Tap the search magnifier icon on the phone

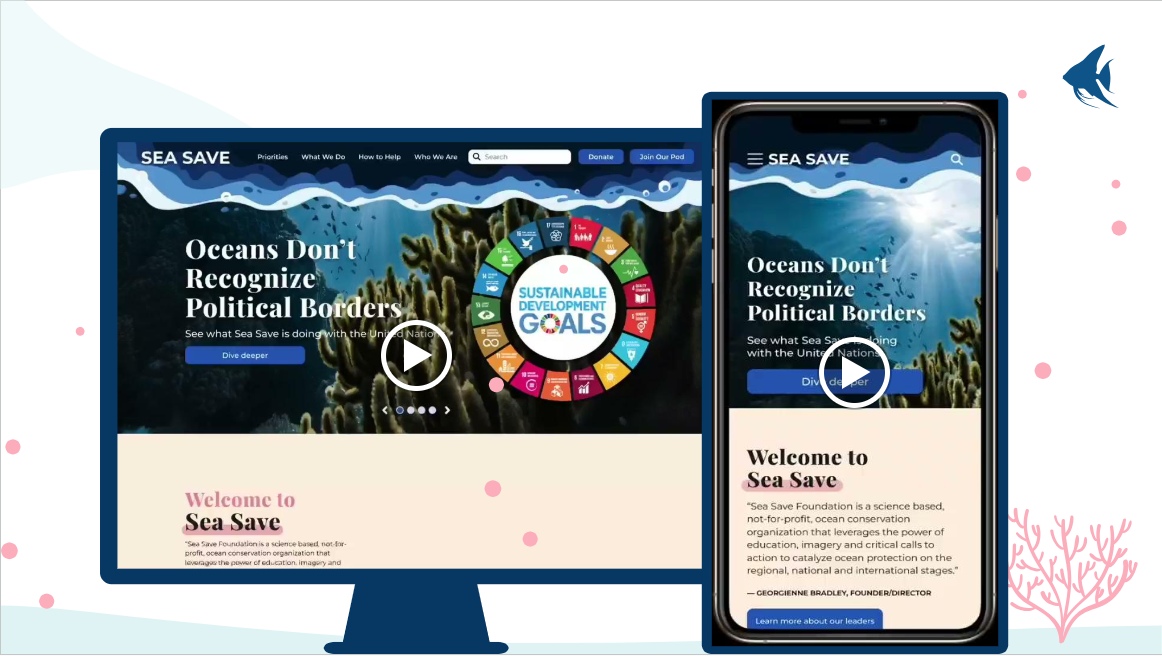(957, 159)
